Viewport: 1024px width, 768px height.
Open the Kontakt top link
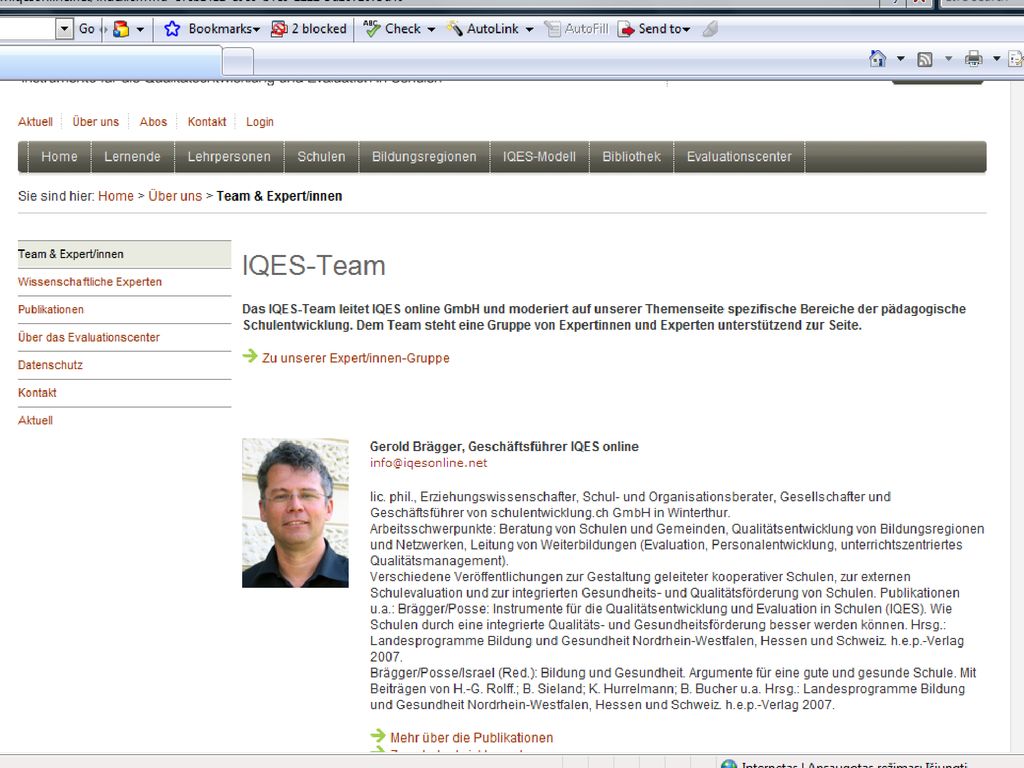pos(206,121)
